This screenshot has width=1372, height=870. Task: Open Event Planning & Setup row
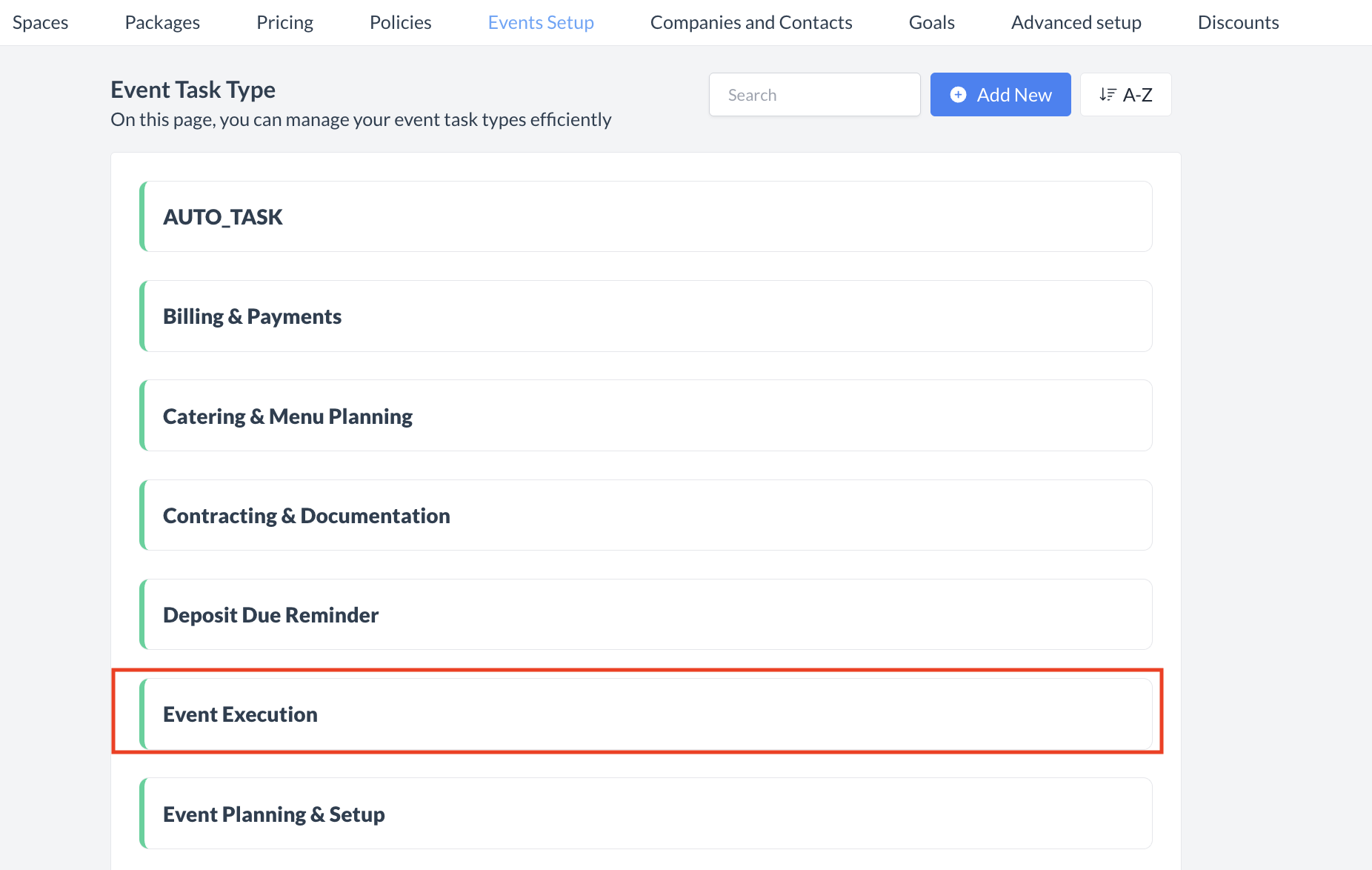(646, 814)
